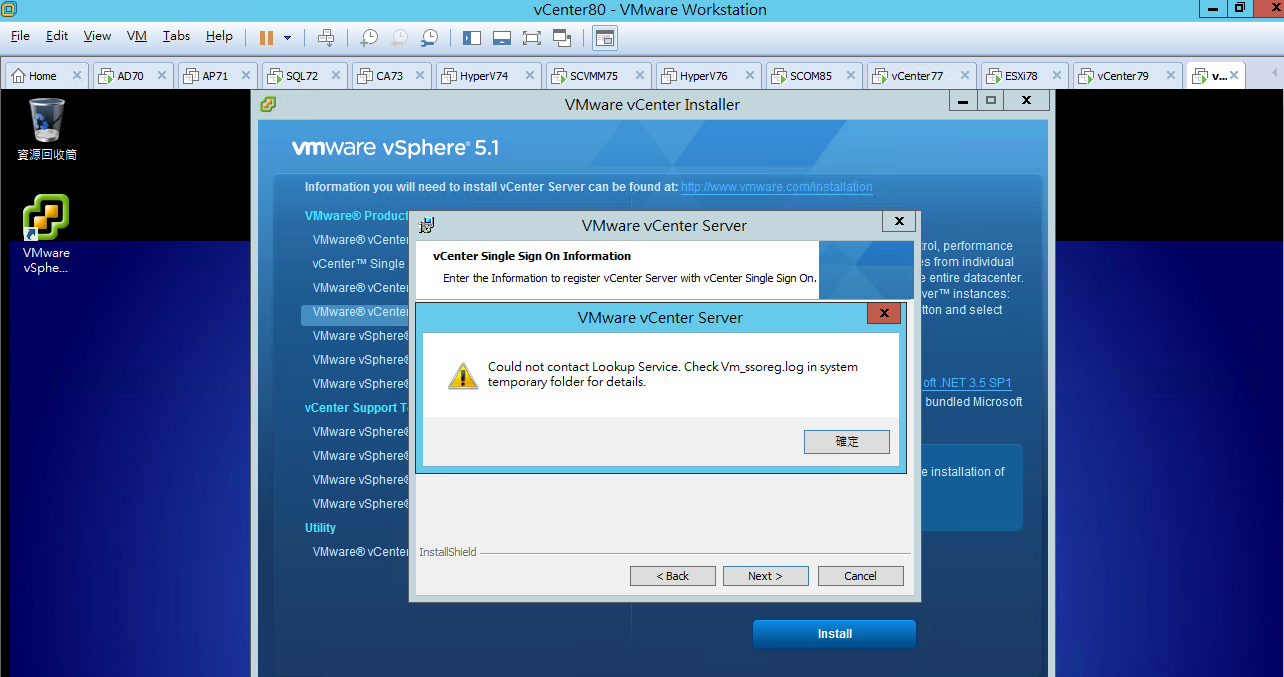
Task: Open the power options dropdown arrow beside pause
Action: (288, 38)
